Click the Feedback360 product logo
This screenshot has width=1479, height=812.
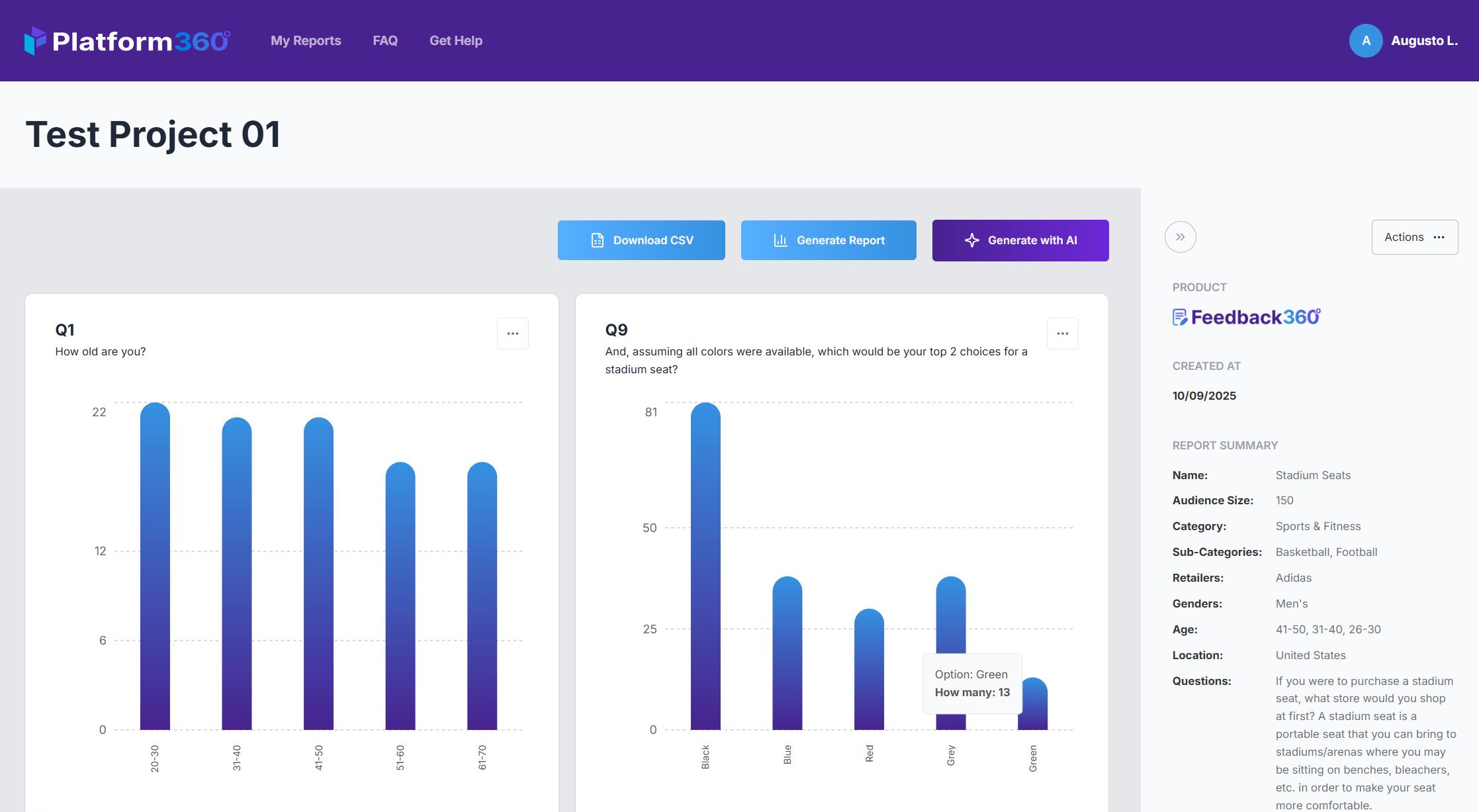point(1246,318)
